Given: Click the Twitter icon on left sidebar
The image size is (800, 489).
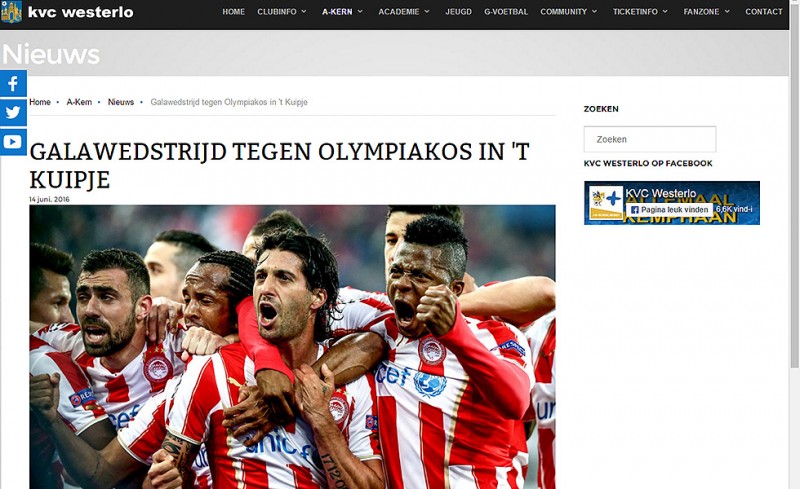Looking at the screenshot, I should [x=13, y=112].
